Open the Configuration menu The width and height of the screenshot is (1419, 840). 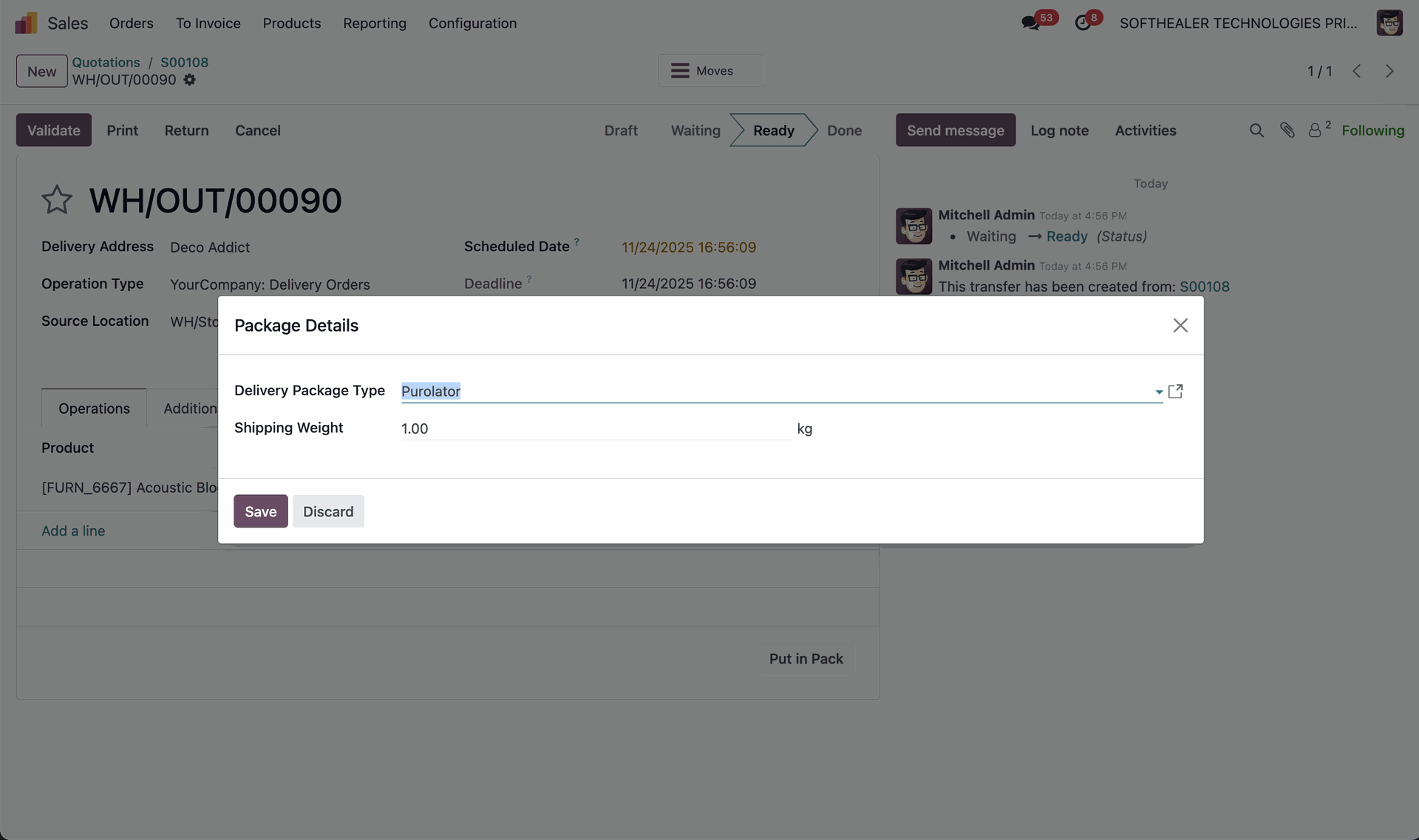pos(472,23)
